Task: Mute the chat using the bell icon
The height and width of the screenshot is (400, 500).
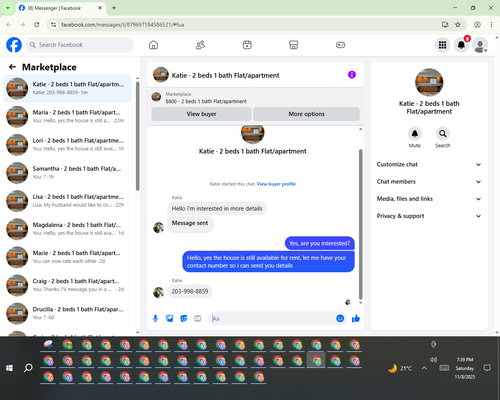Action: coord(415,134)
